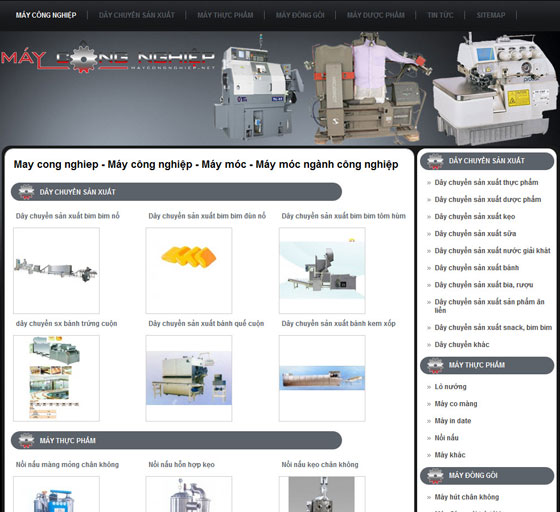Open thumbnail of Dây chuyền sản xuất bánh quế cuộn
This screenshot has width=560, height=512.
pos(189,378)
